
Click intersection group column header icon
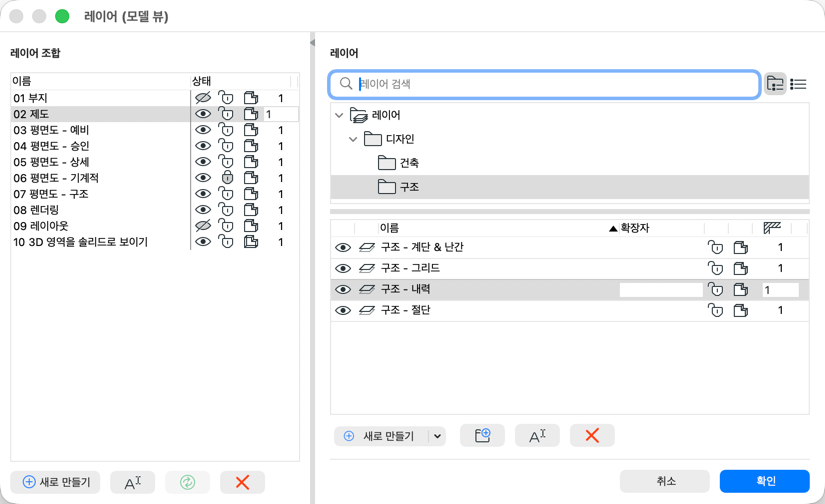coord(772,228)
